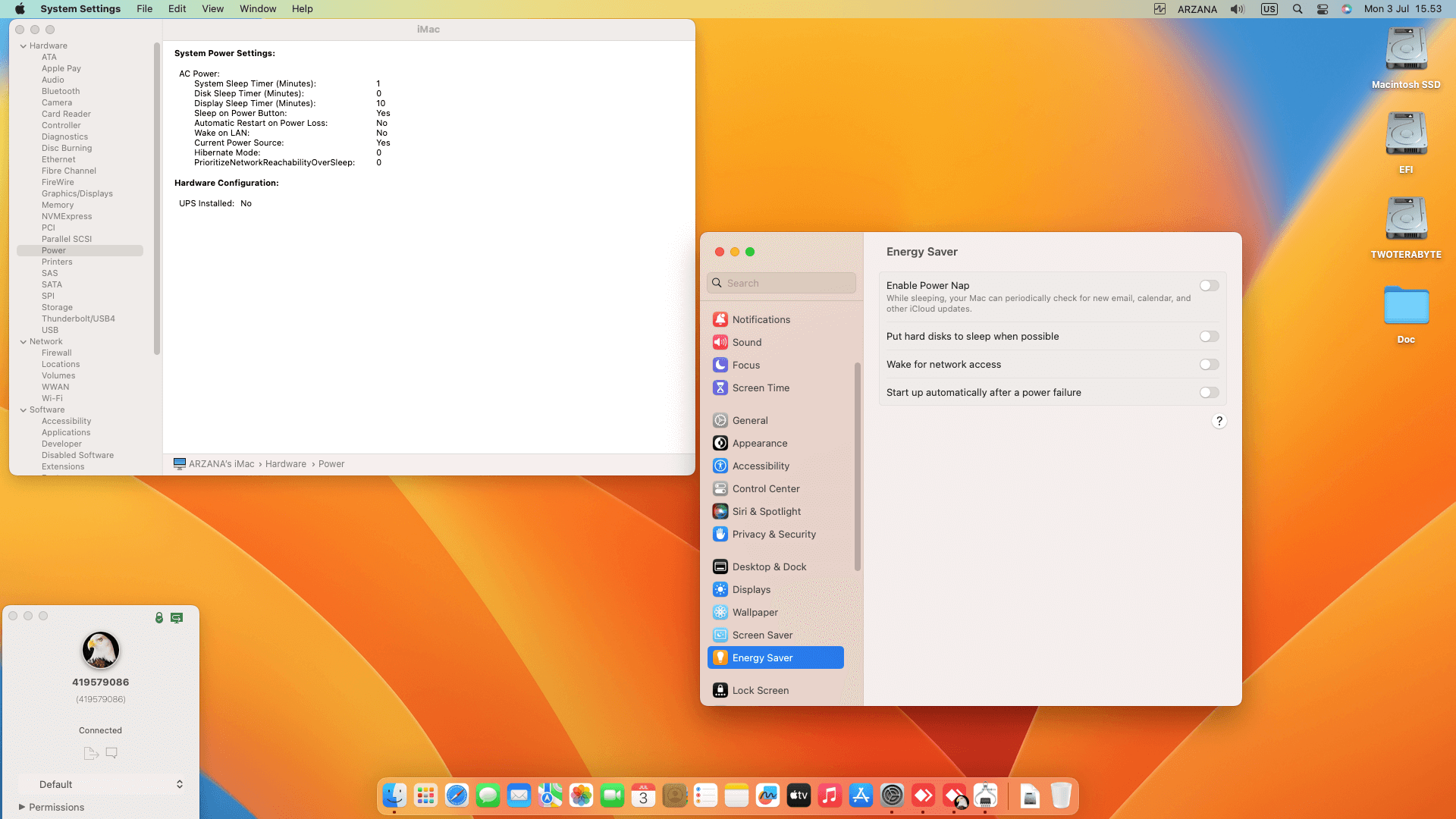
Task: Open the AnyDesk chat bubble icon
Action: click(x=111, y=753)
